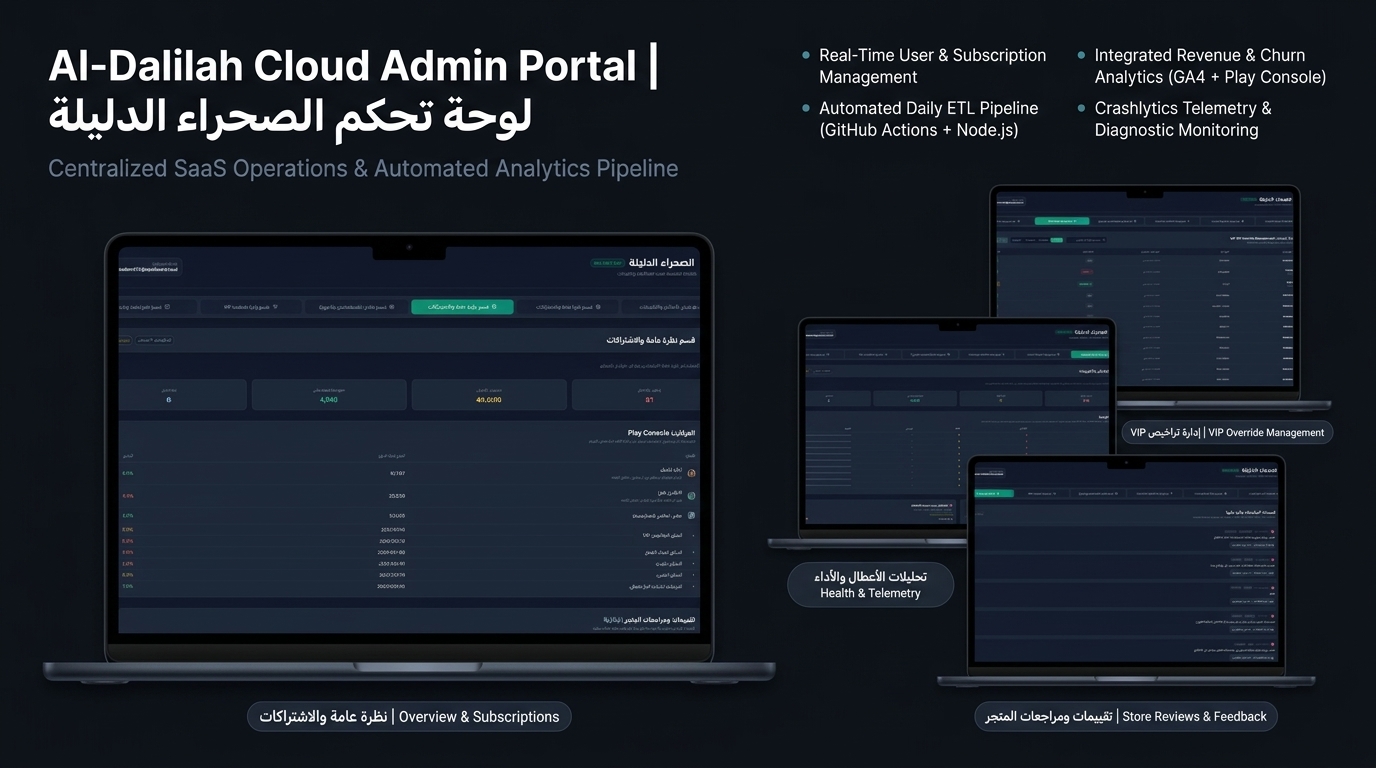Click the green status badge beside the الصحراء الدليلة title

pyautogui.click(x=607, y=263)
